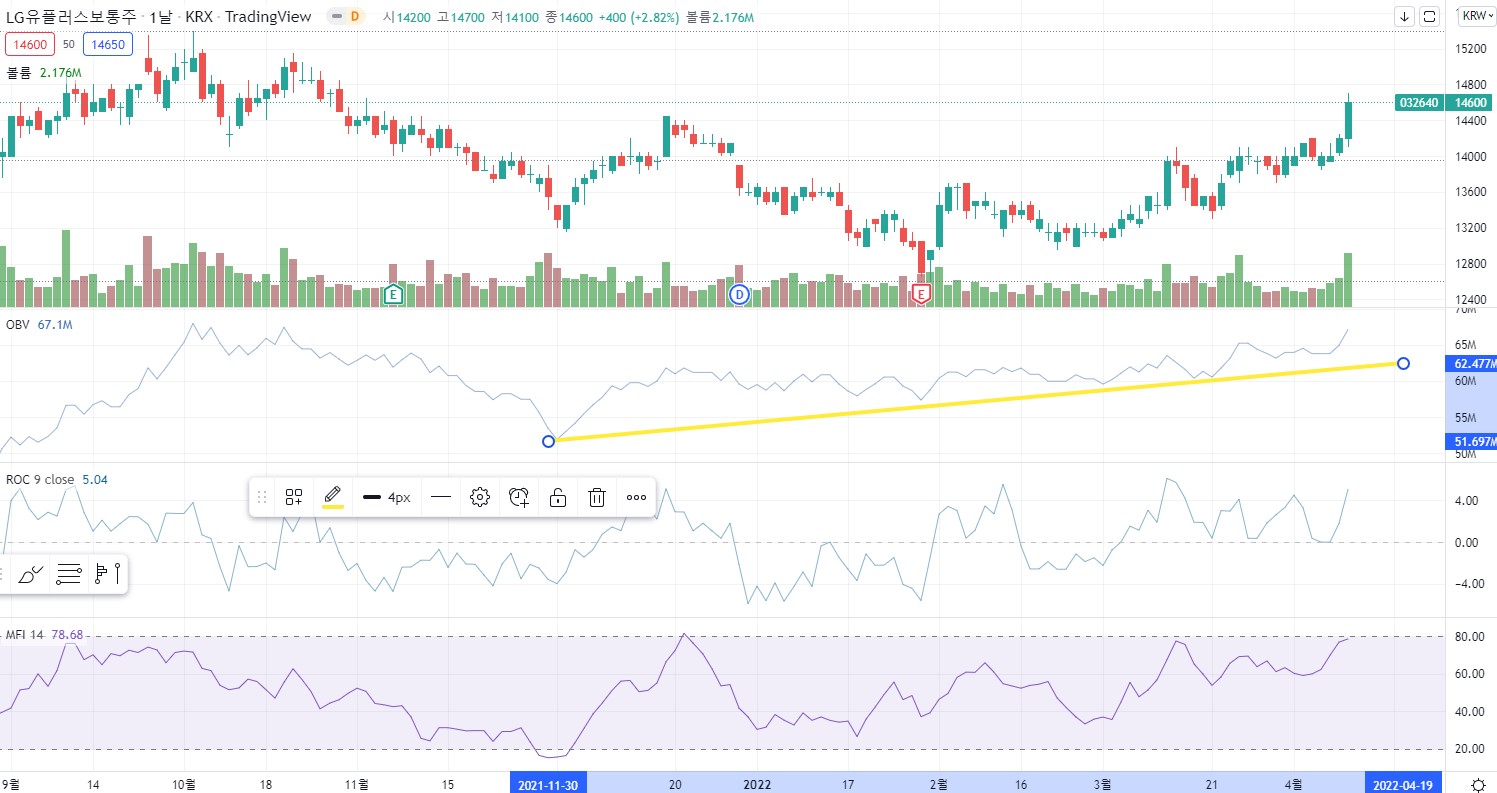Viewport: 1497px width, 793px height.
Task: Click the 1날 interval label
Action: [x=163, y=17]
